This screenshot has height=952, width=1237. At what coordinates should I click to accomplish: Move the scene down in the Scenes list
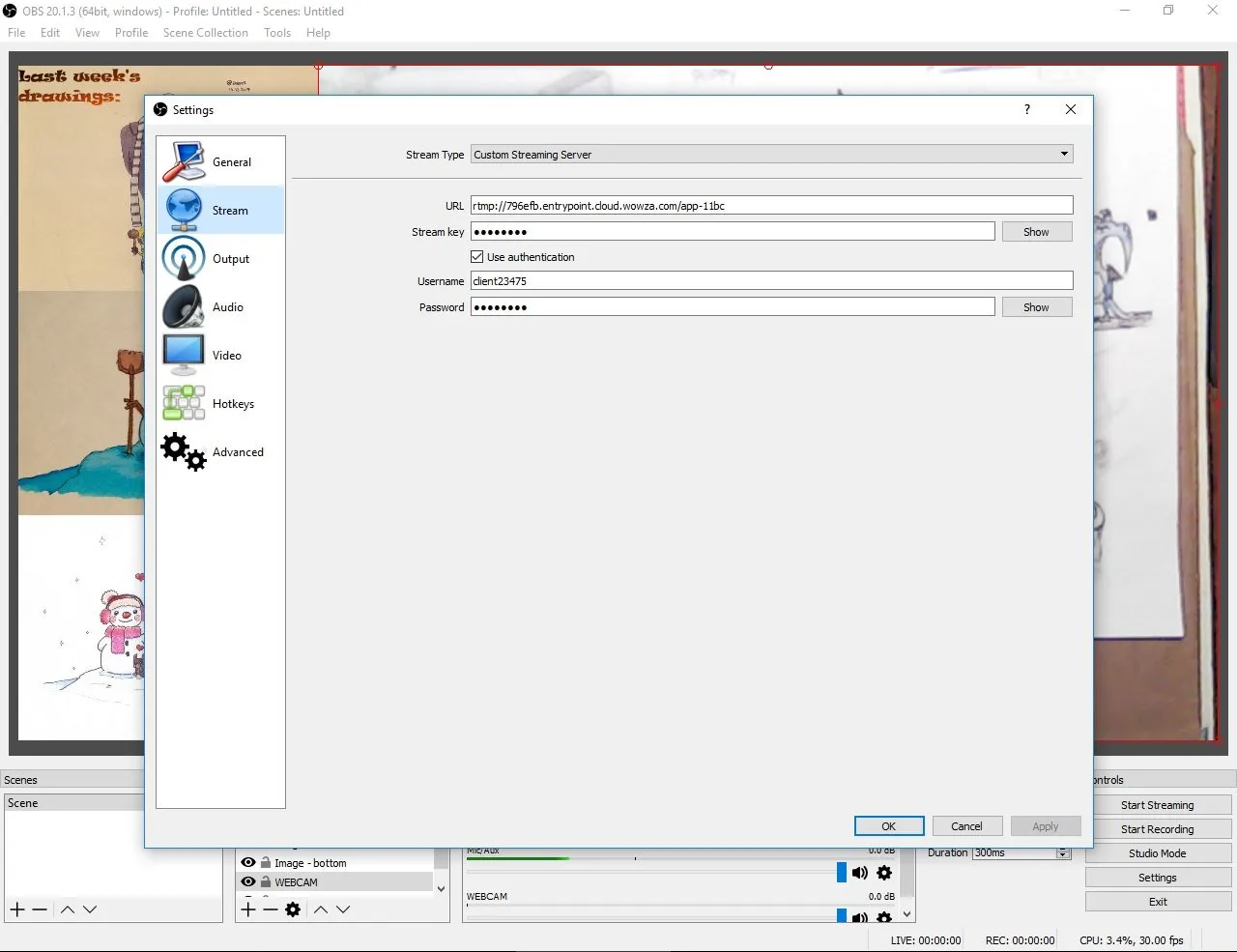pyautogui.click(x=90, y=909)
